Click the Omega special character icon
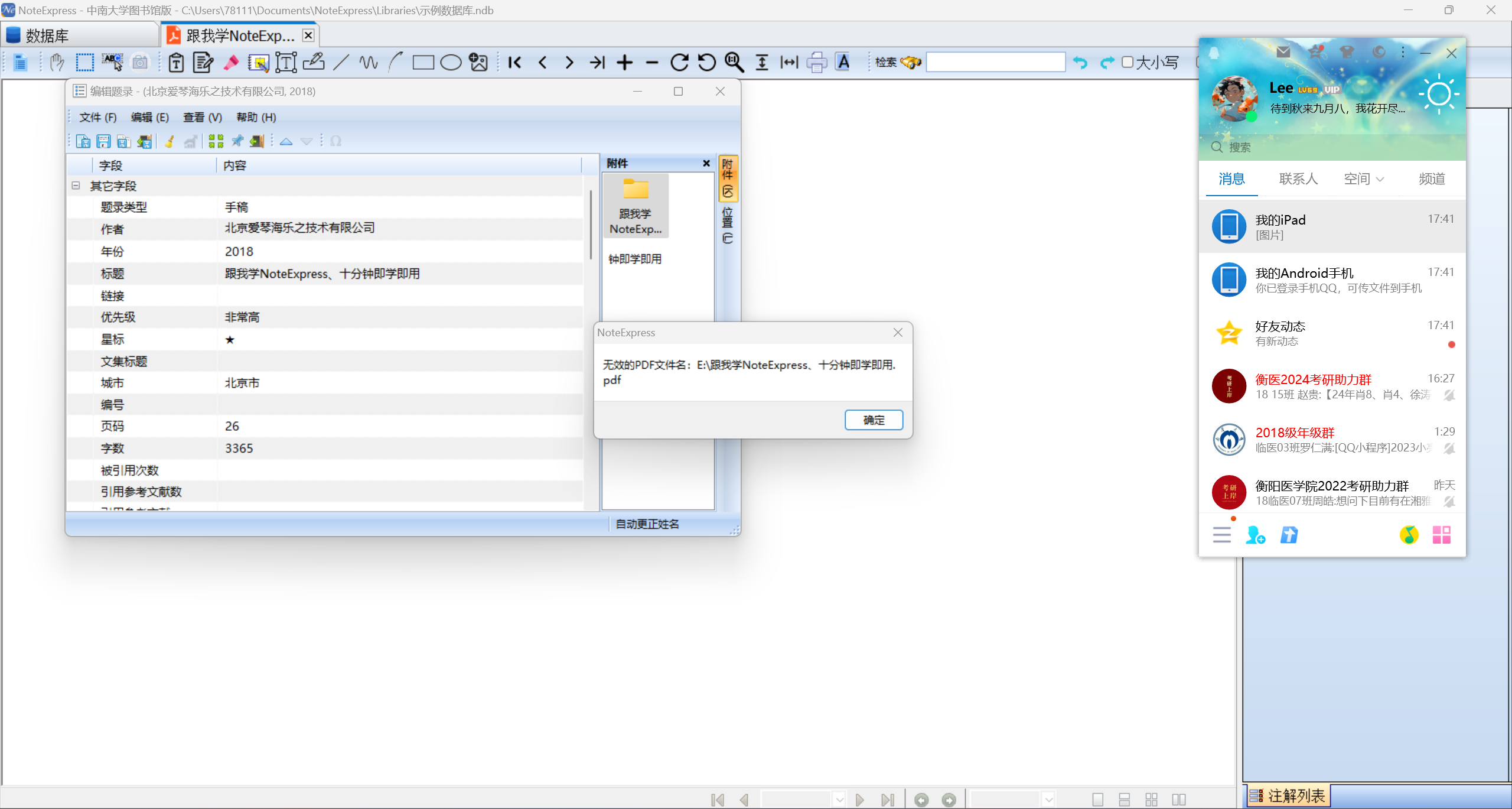This screenshot has width=1512, height=809. click(335, 141)
